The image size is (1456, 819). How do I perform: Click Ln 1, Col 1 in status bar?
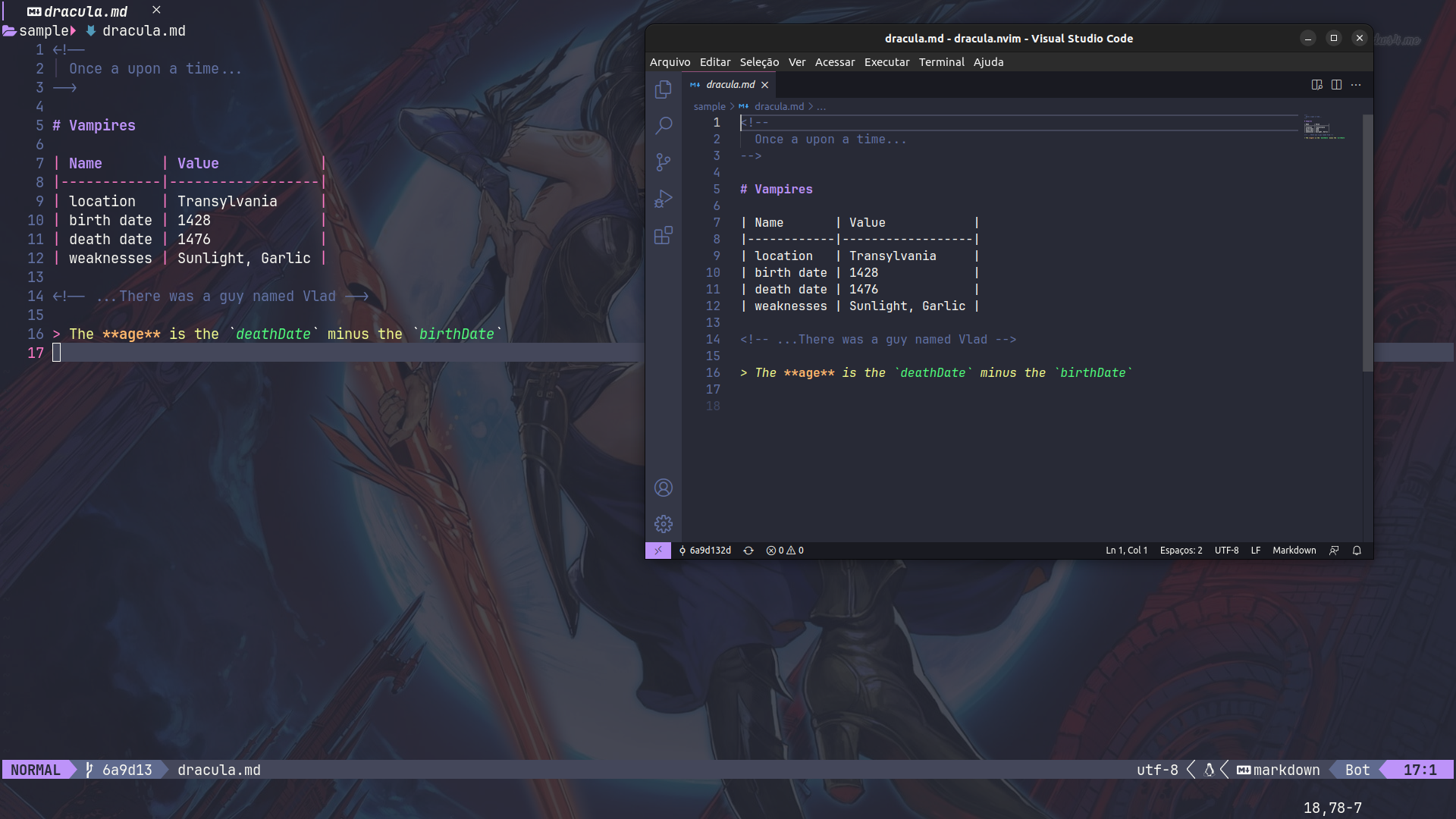(x=1126, y=551)
